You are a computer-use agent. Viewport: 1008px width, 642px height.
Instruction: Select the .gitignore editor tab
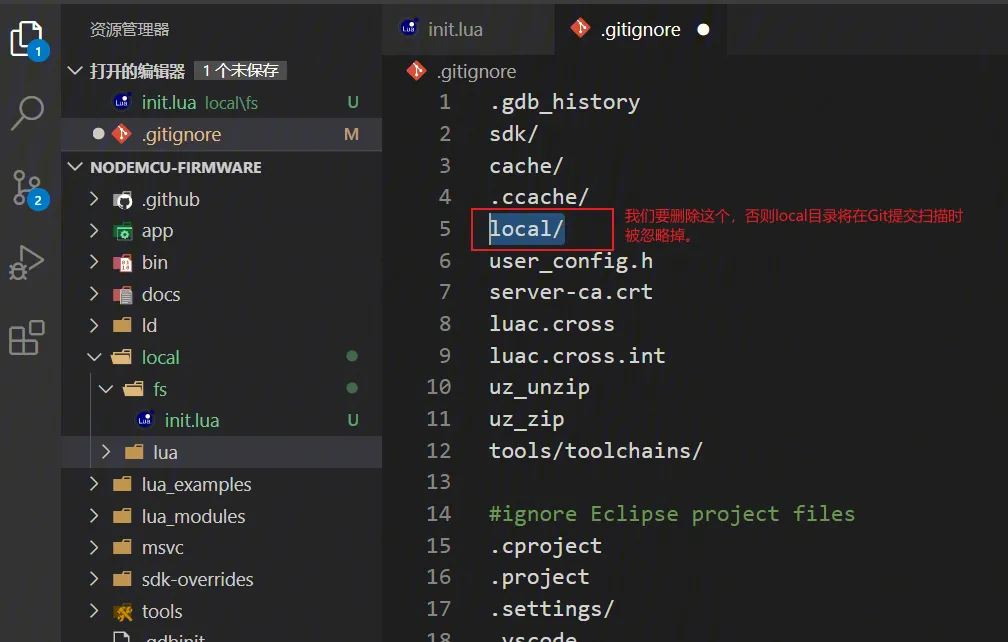point(640,29)
